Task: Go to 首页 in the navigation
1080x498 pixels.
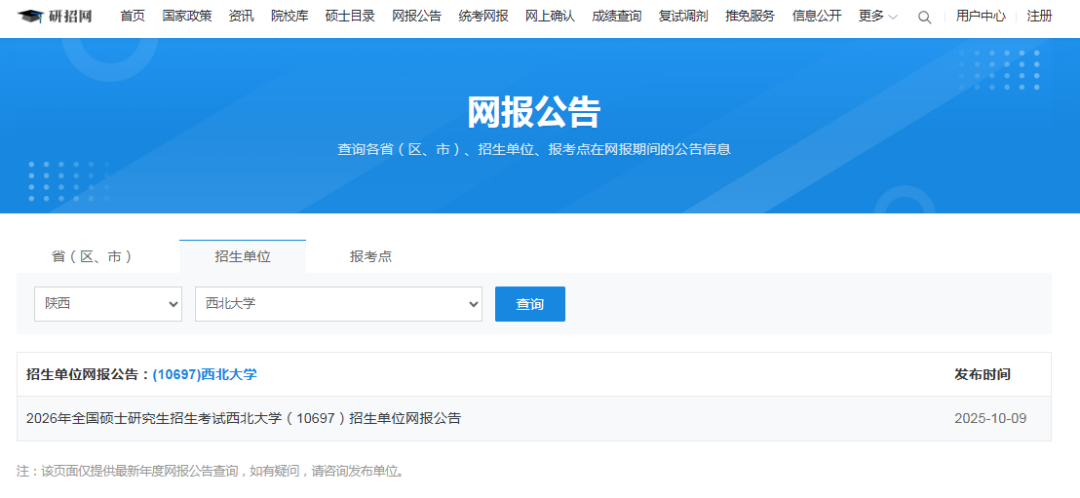Action: (x=132, y=17)
